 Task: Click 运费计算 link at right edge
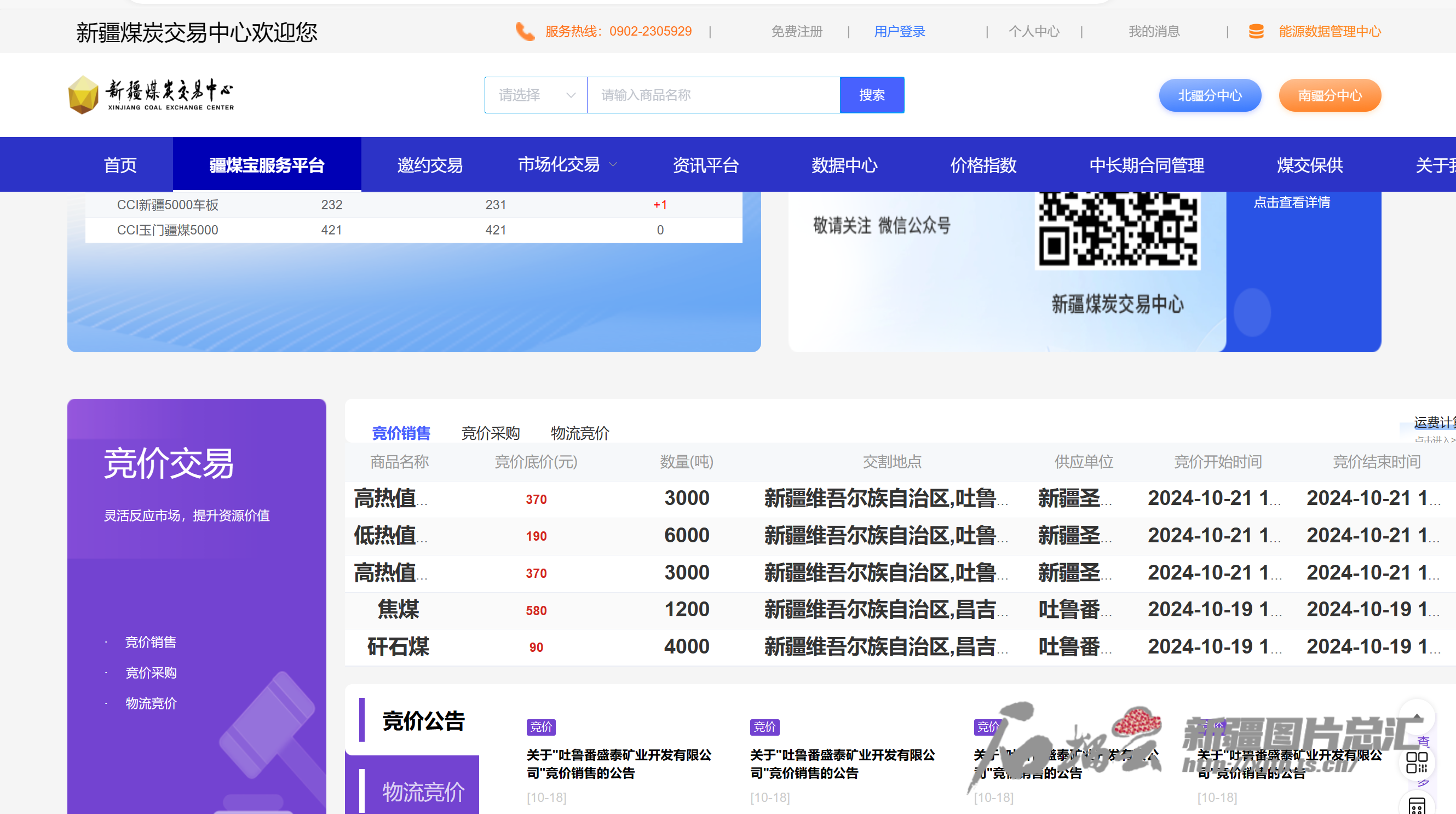coord(1435,422)
